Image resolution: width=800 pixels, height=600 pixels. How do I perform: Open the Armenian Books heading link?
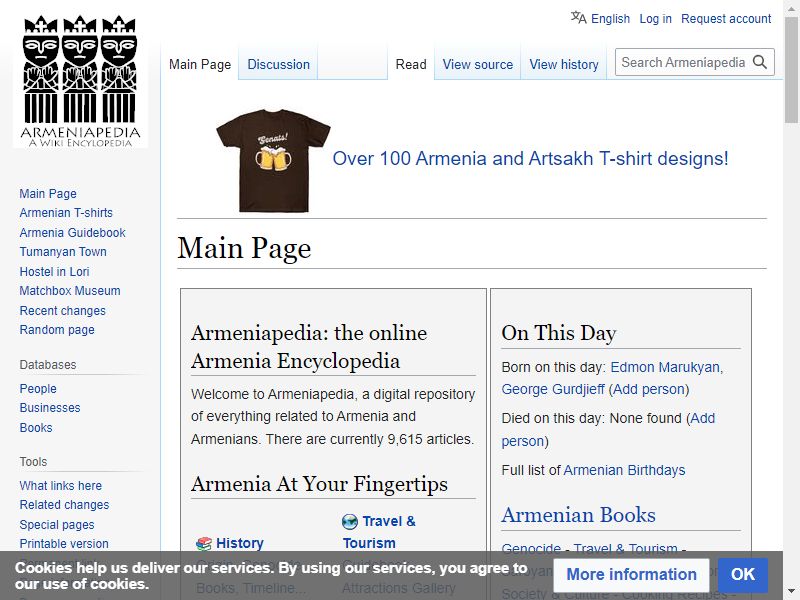point(579,515)
